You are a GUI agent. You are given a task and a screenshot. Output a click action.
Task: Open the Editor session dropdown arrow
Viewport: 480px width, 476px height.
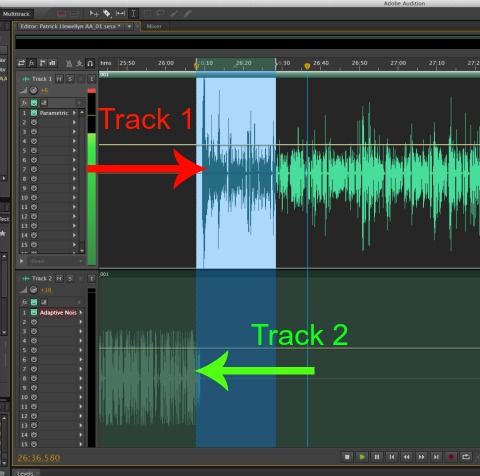129,26
